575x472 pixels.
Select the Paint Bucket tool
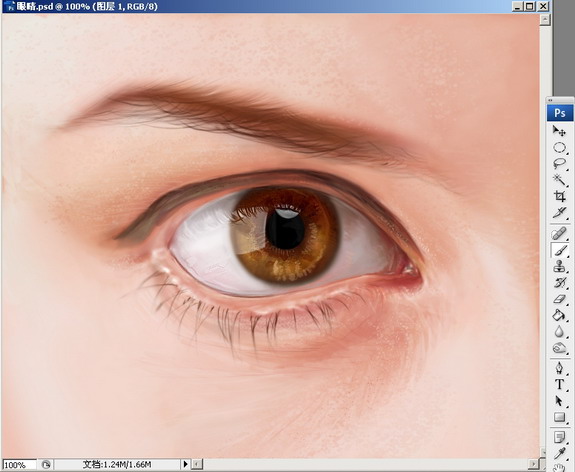(560, 315)
